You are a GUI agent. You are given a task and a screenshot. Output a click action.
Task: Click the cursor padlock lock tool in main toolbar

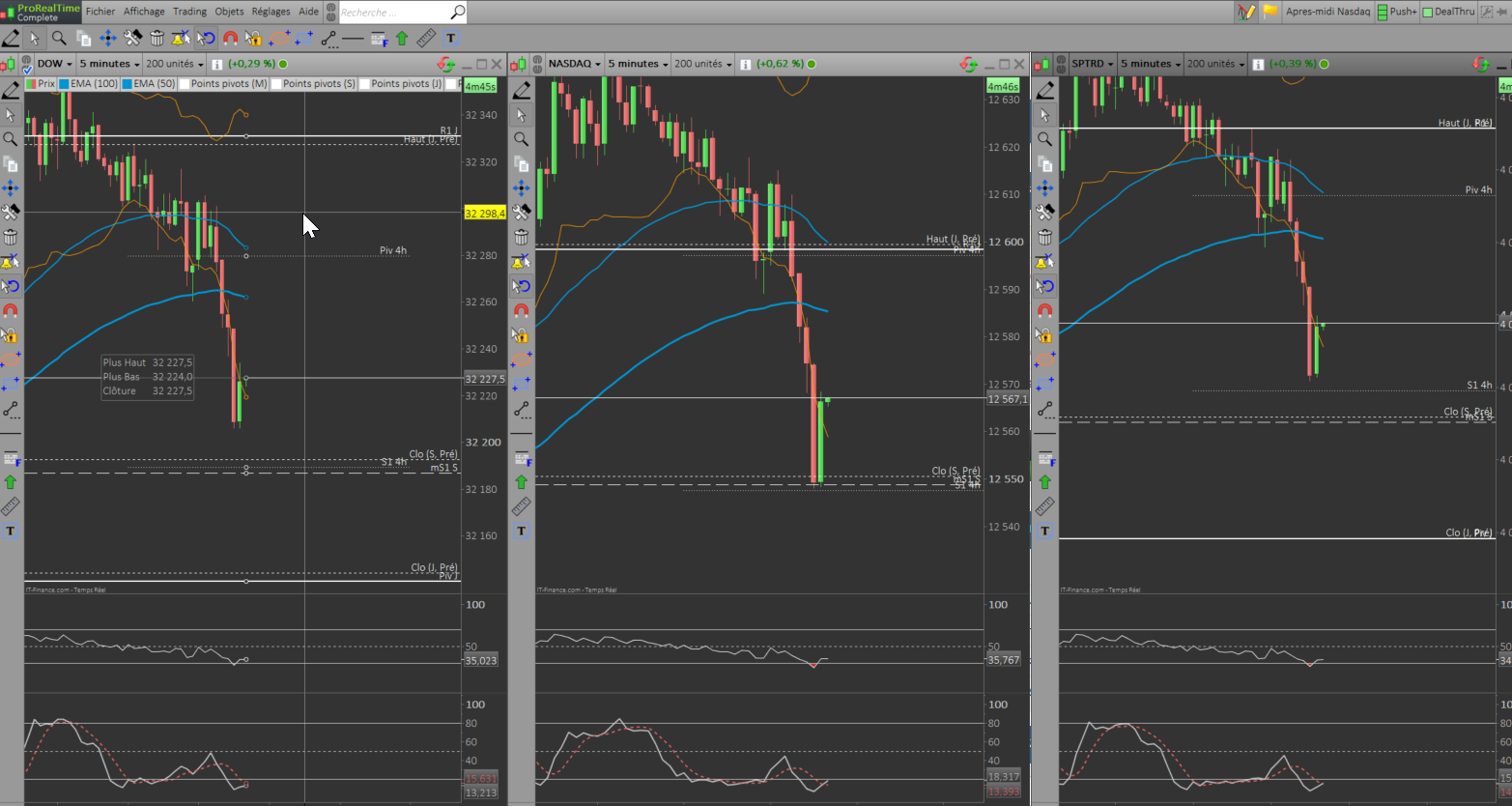(x=254, y=39)
